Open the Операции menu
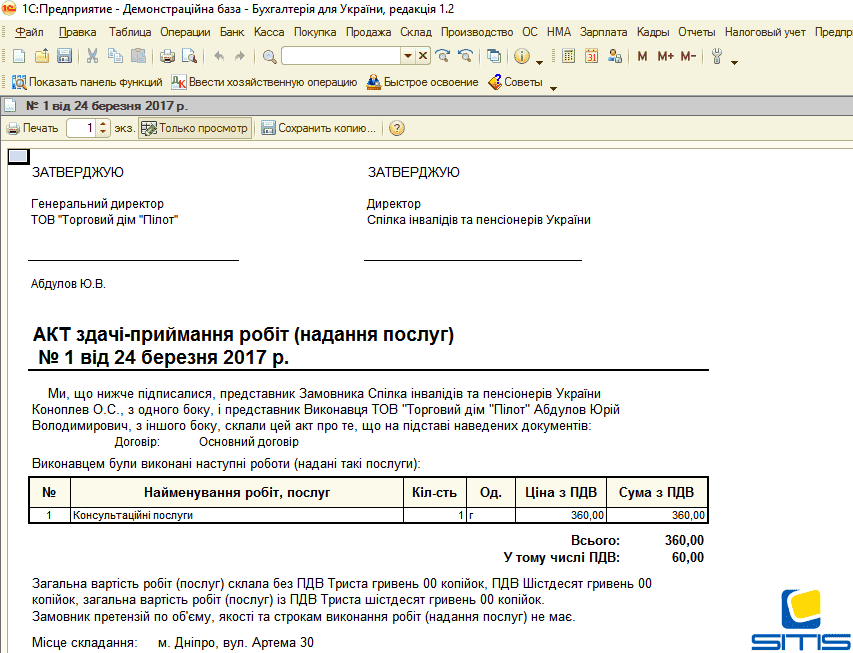This screenshot has width=853, height=653. [x=185, y=32]
